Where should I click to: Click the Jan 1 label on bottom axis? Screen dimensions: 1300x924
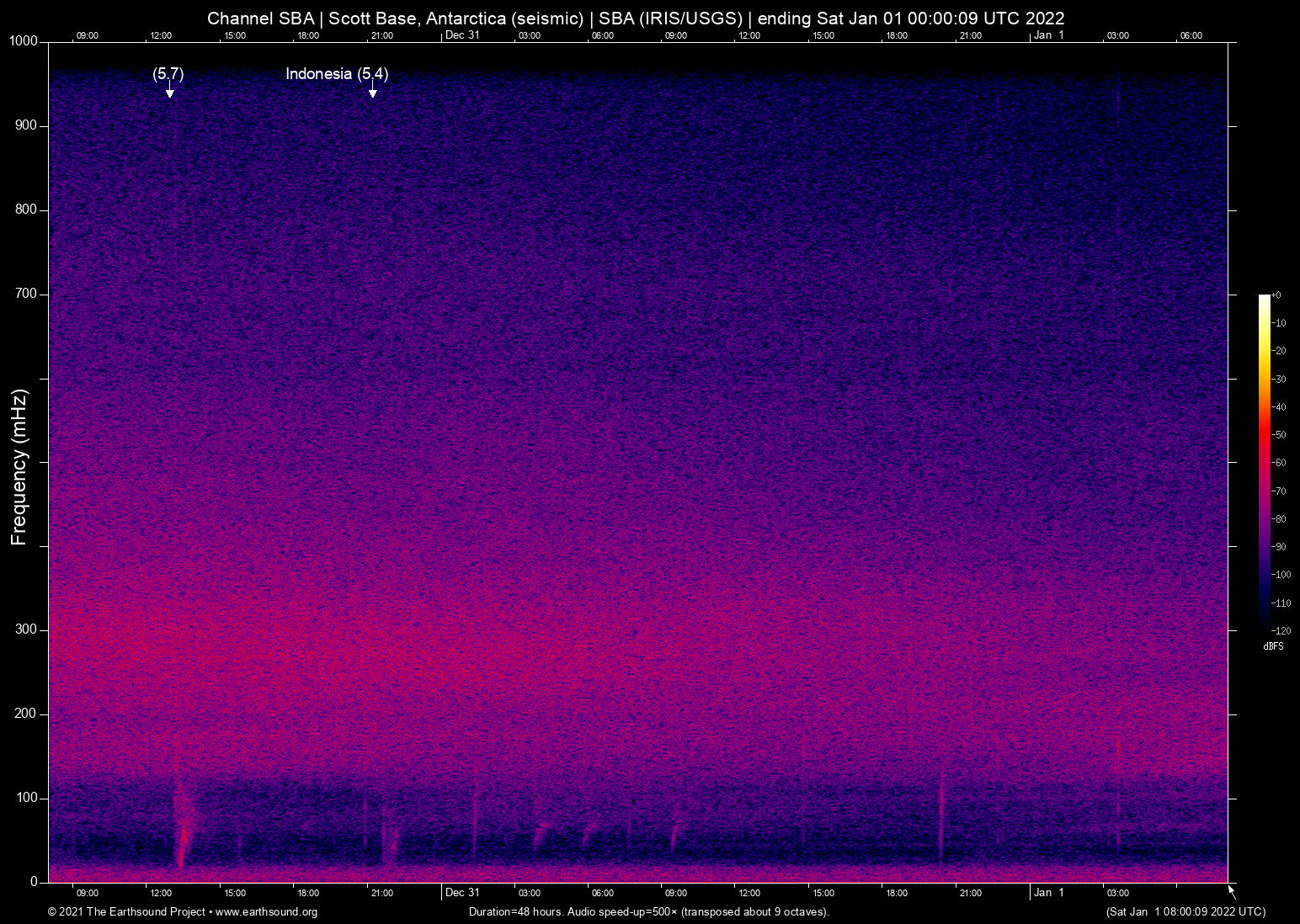(1049, 892)
